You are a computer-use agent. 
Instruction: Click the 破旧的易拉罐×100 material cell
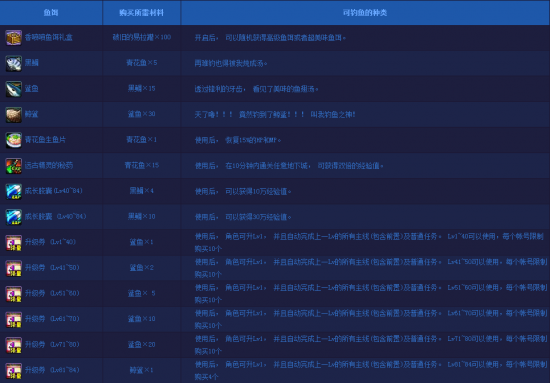[142, 38]
